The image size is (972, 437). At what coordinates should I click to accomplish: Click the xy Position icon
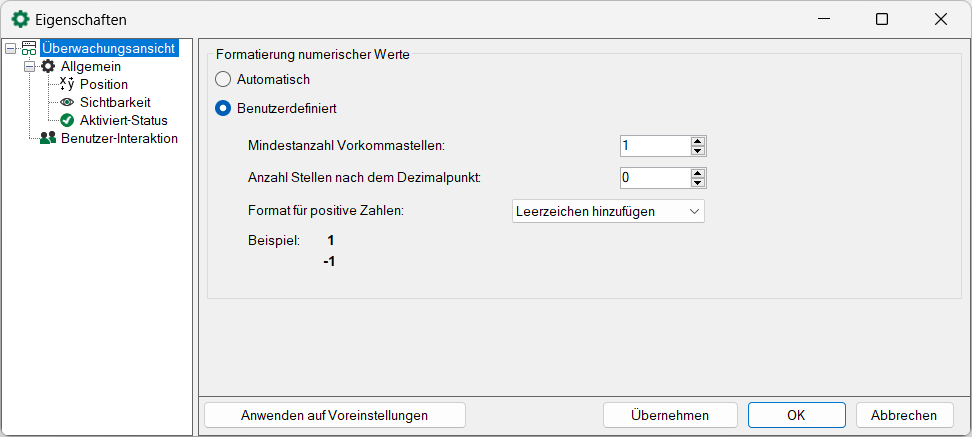(67, 84)
